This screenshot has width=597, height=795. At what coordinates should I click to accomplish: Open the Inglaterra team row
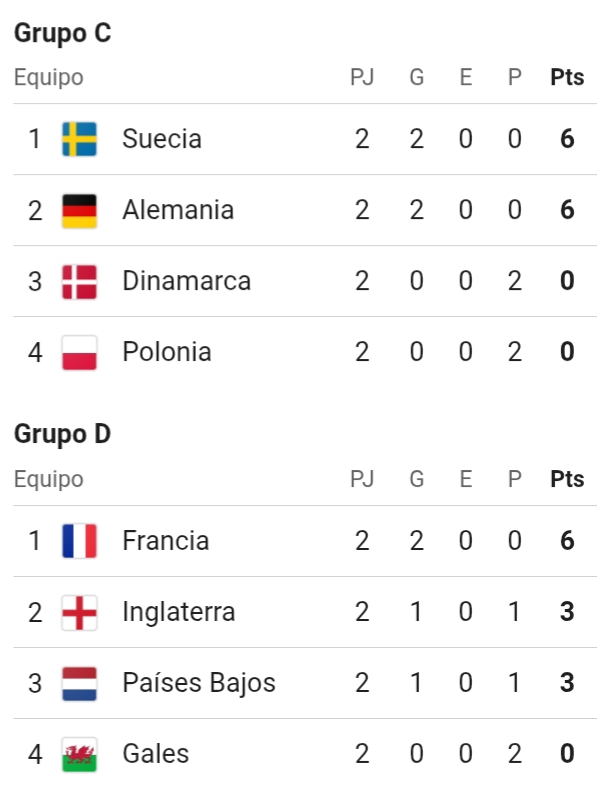(305, 612)
